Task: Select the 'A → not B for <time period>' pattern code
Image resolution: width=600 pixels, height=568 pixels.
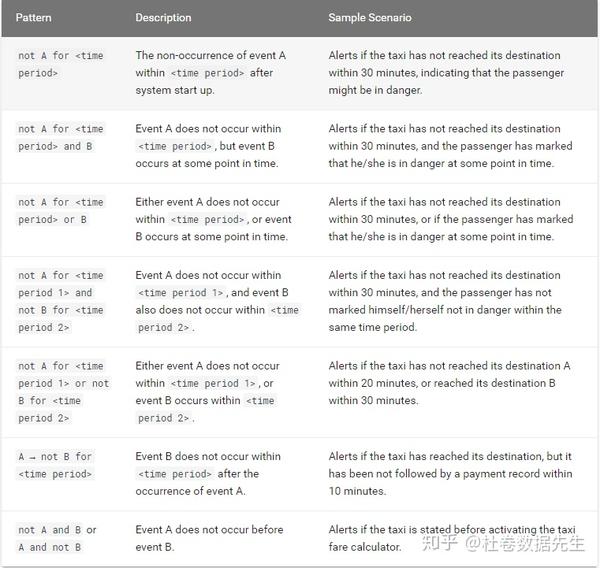Action: (x=55, y=465)
